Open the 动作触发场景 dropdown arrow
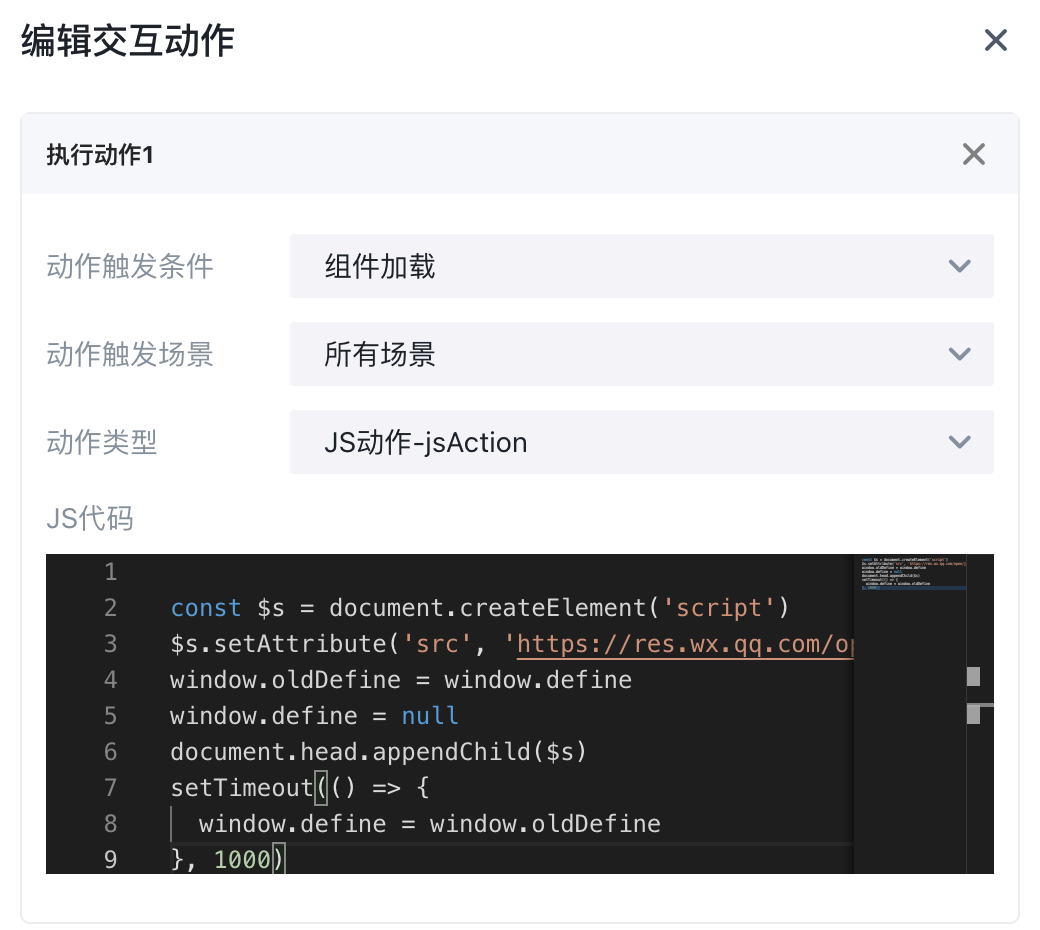The height and width of the screenshot is (930, 1040). (x=959, y=354)
